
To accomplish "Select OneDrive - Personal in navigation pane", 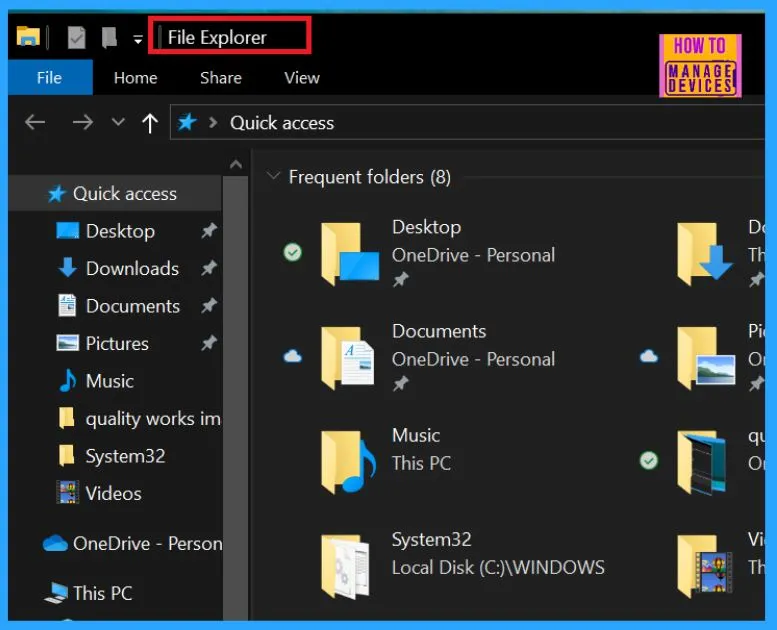I will pyautogui.click(x=147, y=544).
